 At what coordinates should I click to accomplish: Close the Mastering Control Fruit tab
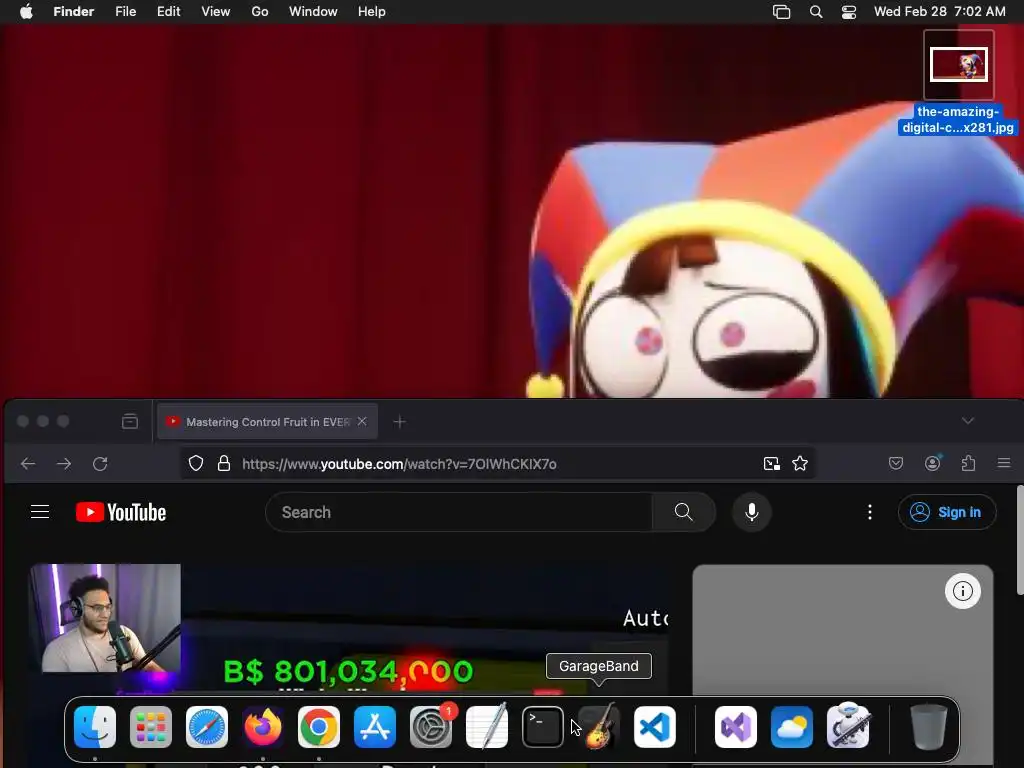[x=362, y=421]
